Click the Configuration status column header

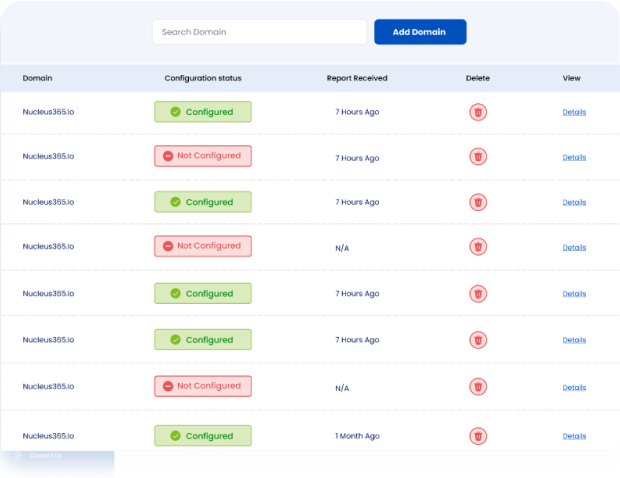pos(202,78)
